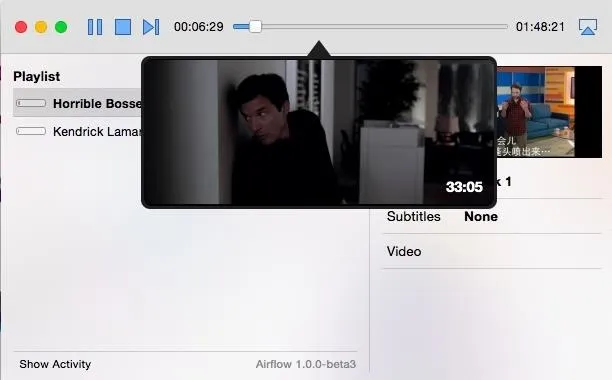This screenshot has width=612, height=380.
Task: Expand the Video settings row
Action: (x=492, y=251)
